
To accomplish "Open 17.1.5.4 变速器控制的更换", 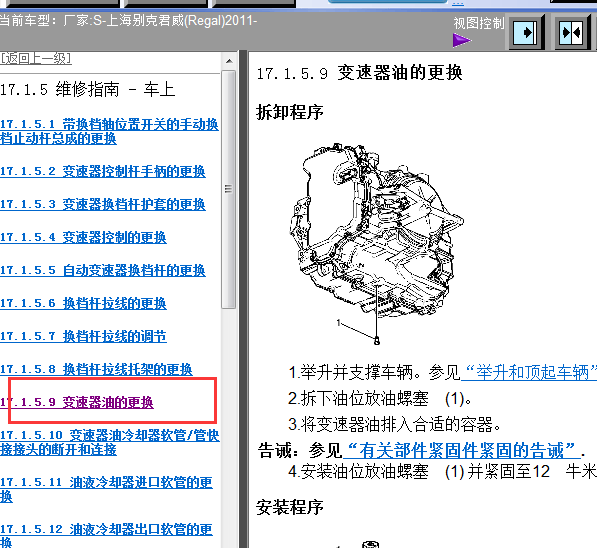I will 83,238.
